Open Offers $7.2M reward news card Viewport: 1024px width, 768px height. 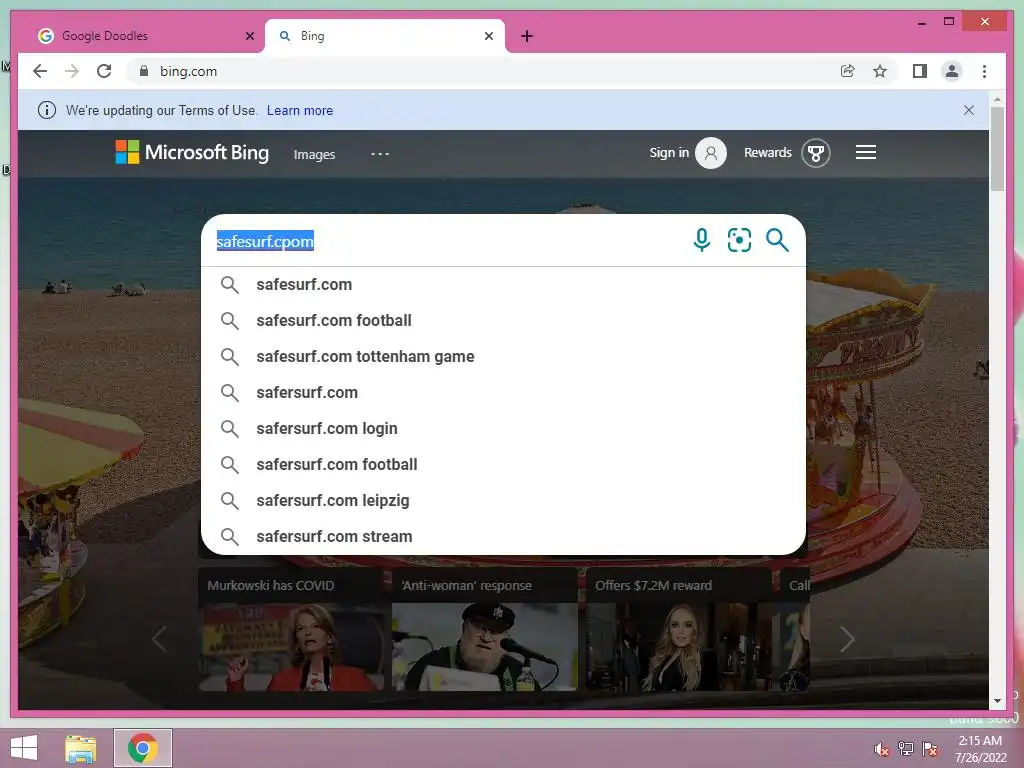pos(679,630)
